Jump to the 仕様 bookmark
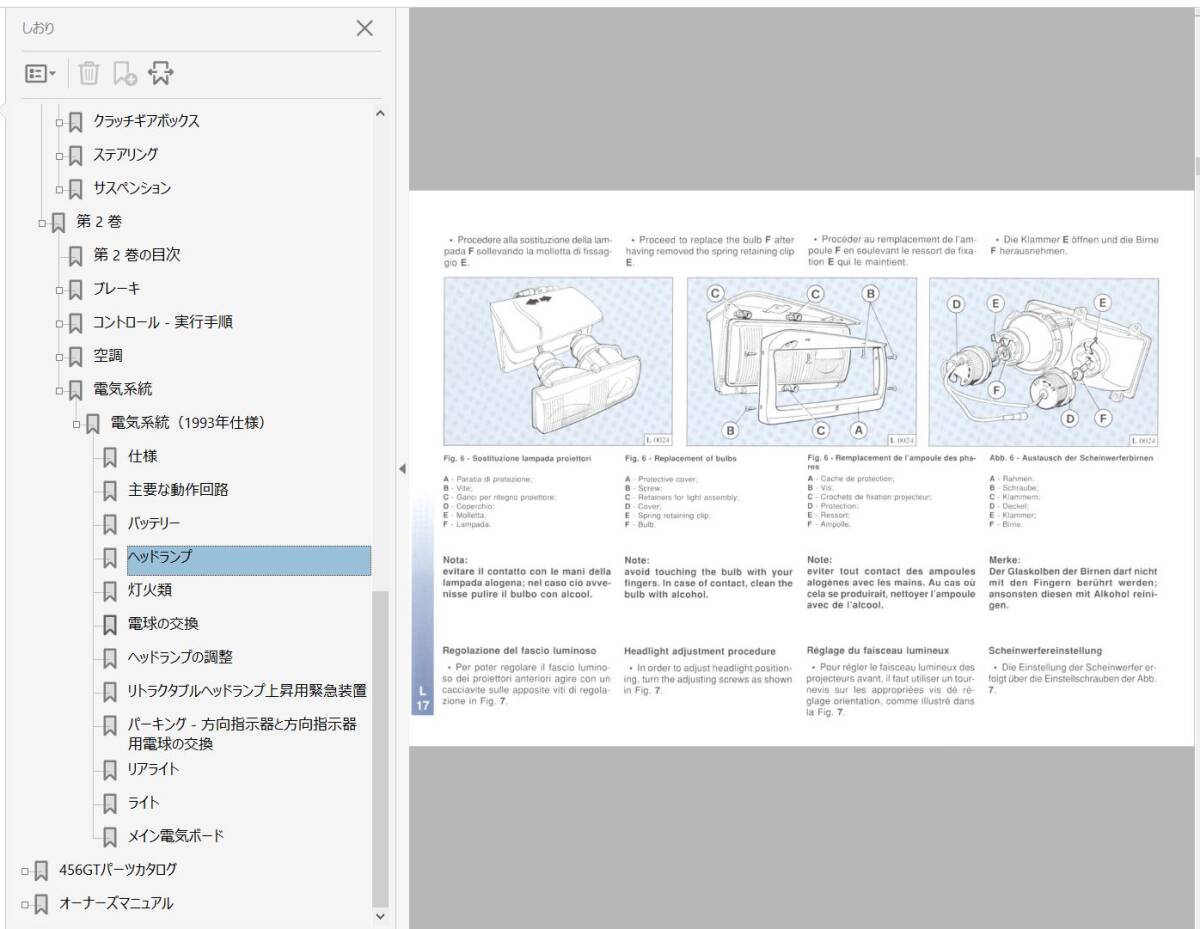 (142, 456)
